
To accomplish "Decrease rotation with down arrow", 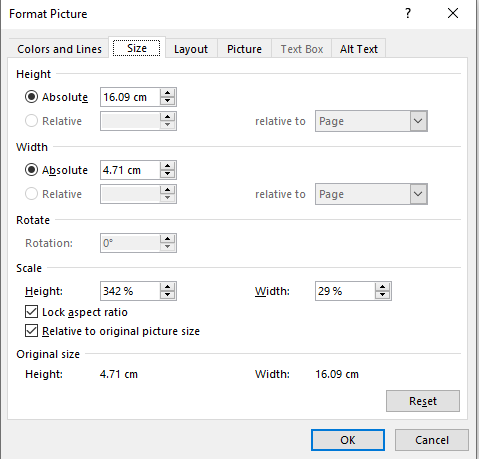I will [x=167, y=247].
